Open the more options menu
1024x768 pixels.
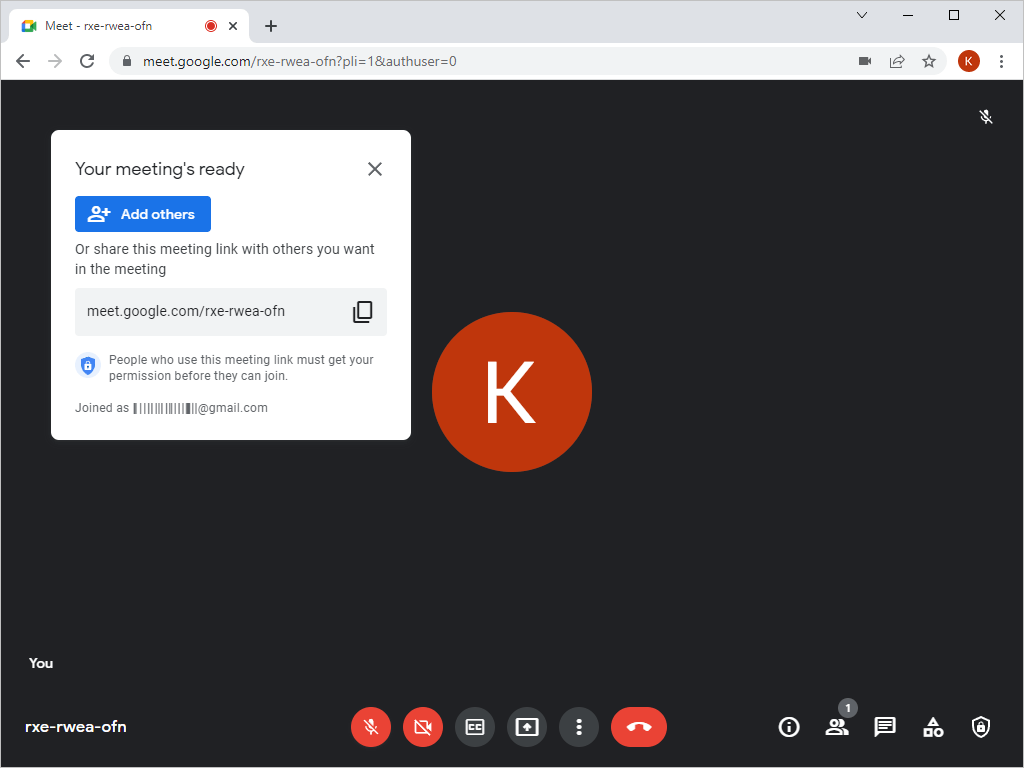click(x=579, y=727)
